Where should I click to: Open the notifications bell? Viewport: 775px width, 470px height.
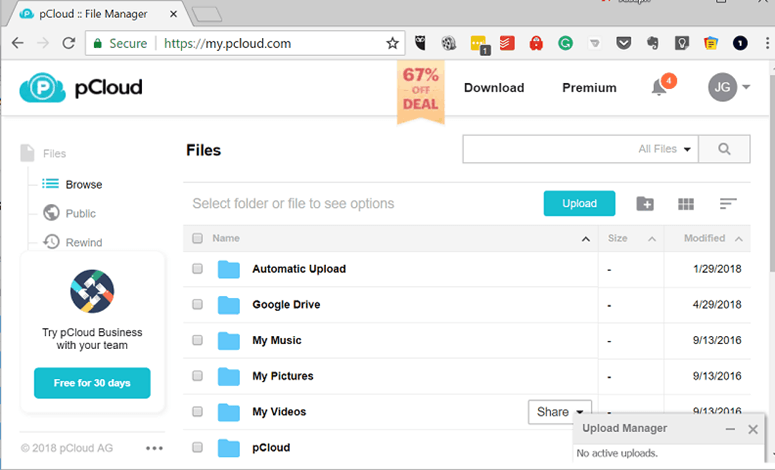pos(659,88)
